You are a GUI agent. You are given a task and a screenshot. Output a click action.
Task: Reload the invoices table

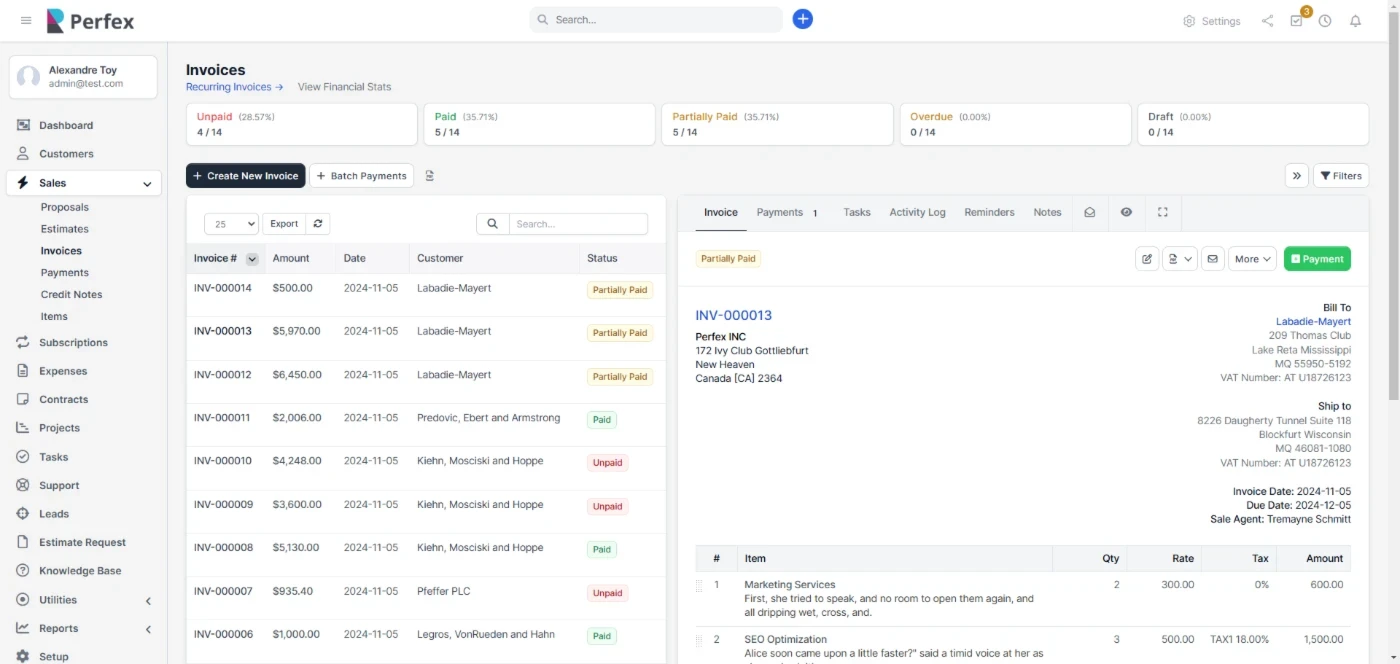point(318,224)
